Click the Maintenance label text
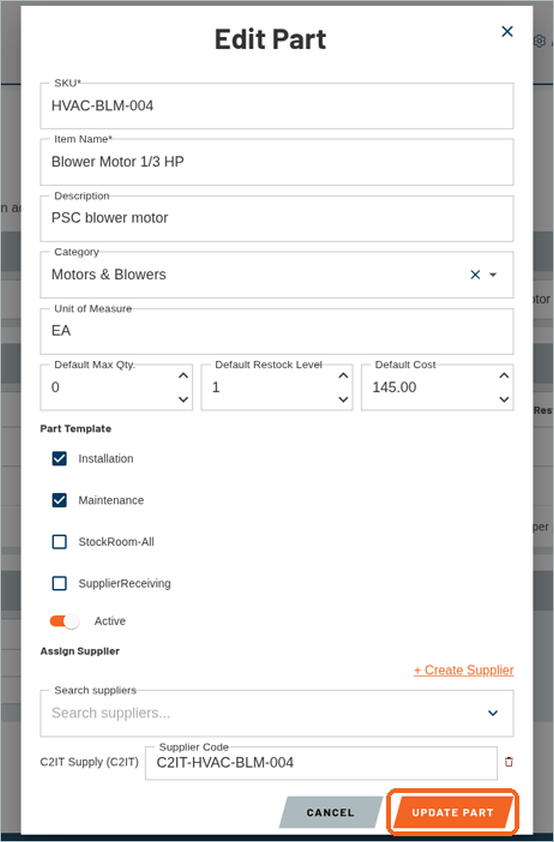The image size is (554, 842). tap(111, 500)
